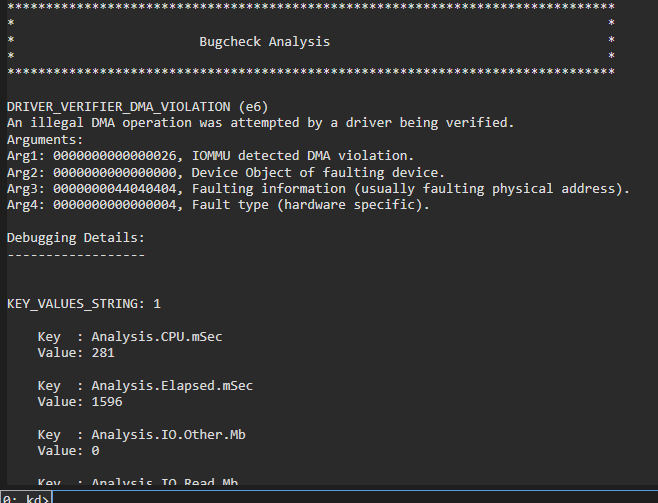Click the kd command input field
Viewport: 658px width, 503px height.
[x=350, y=497]
